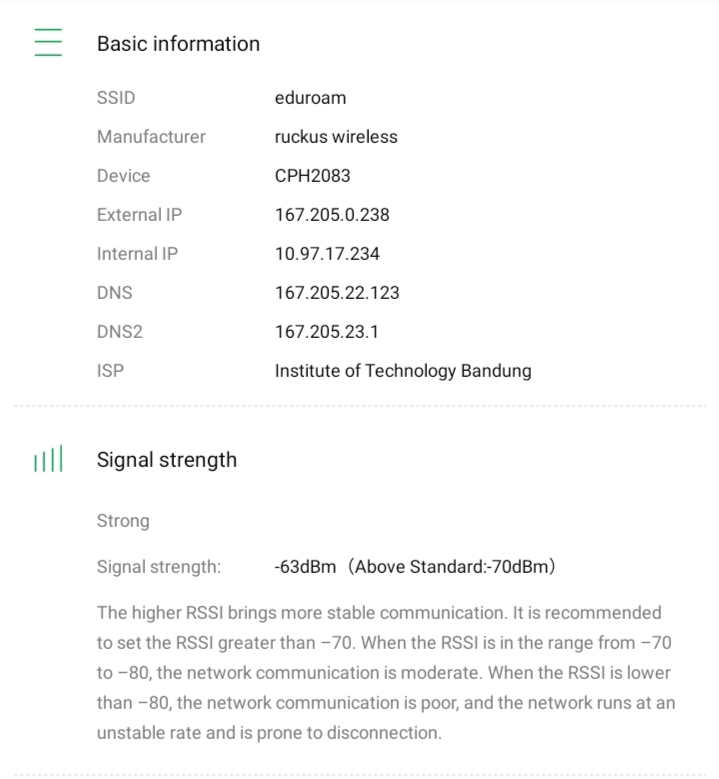Image resolution: width=719 pixels, height=779 pixels.
Task: Click the manufacturer value ruckus wireless
Action: (x=336, y=137)
